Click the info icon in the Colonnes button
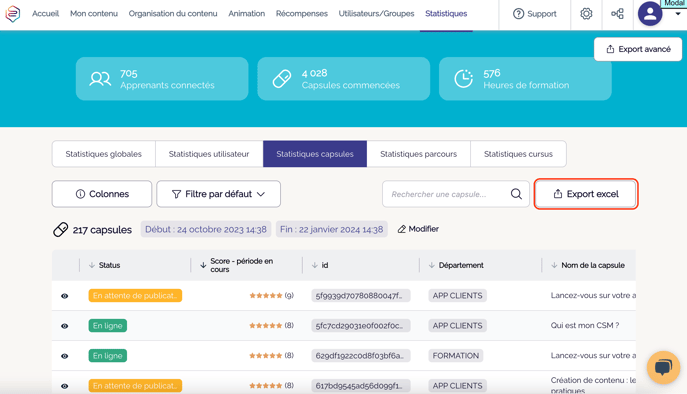The image size is (687, 394). [x=80, y=194]
